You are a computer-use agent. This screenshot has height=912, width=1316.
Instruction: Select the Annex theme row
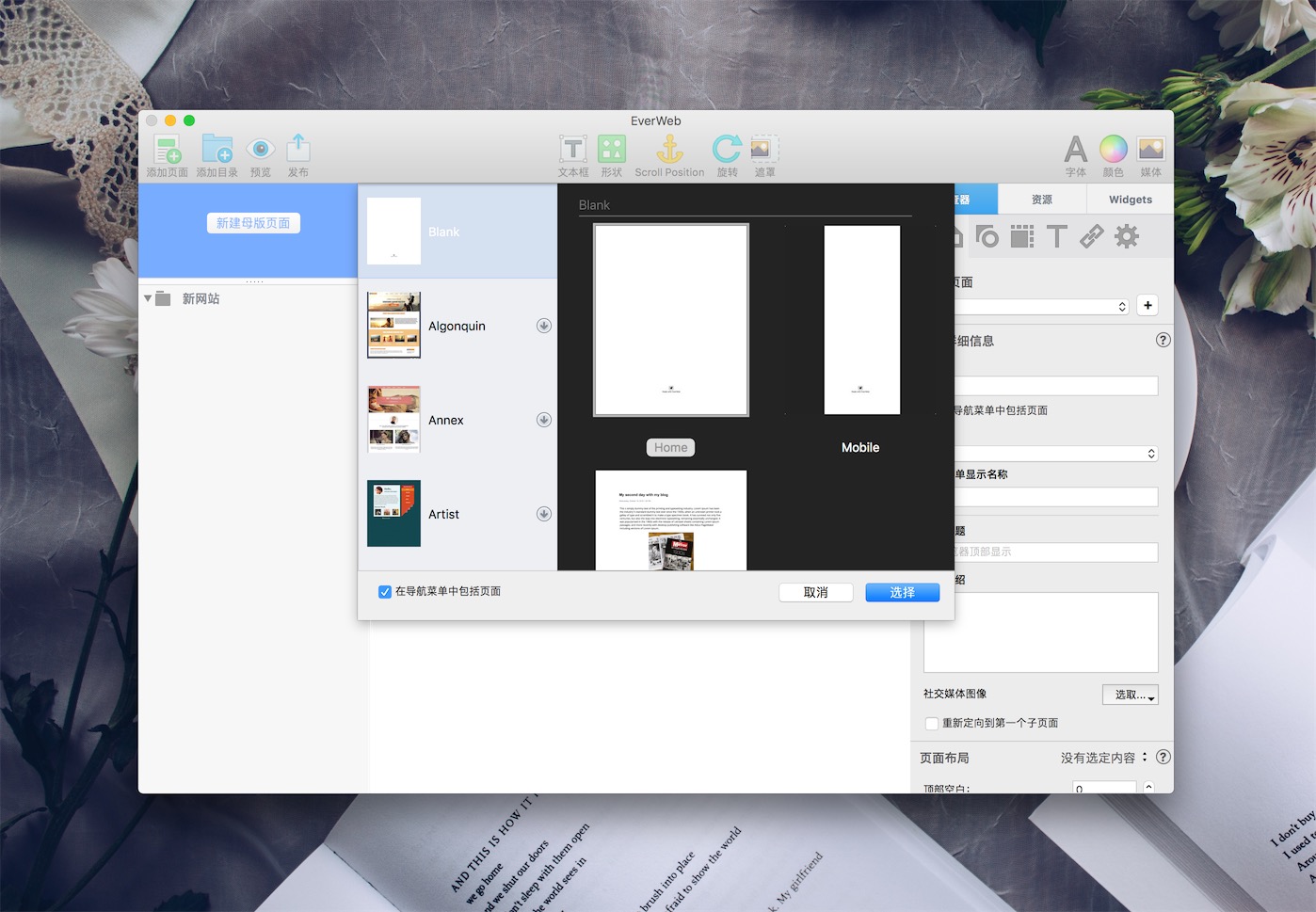point(457,420)
